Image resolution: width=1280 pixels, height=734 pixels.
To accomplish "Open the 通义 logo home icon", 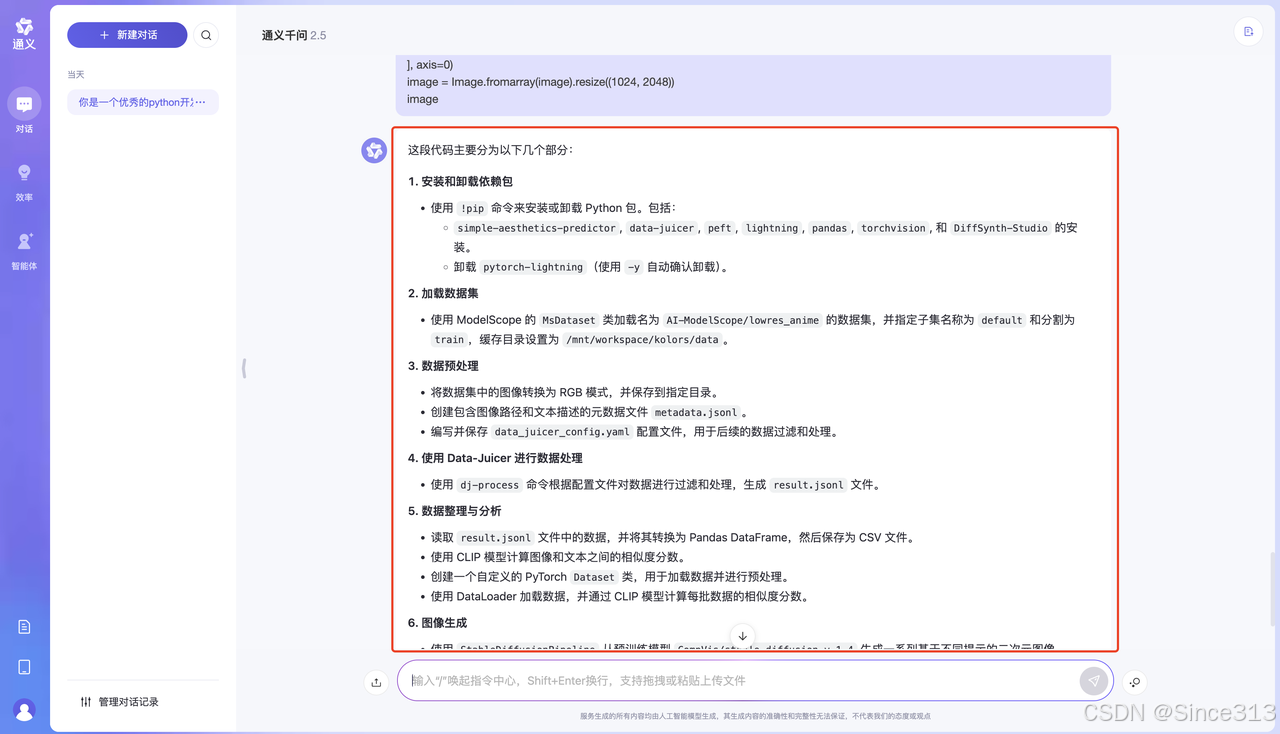I will 23,28.
